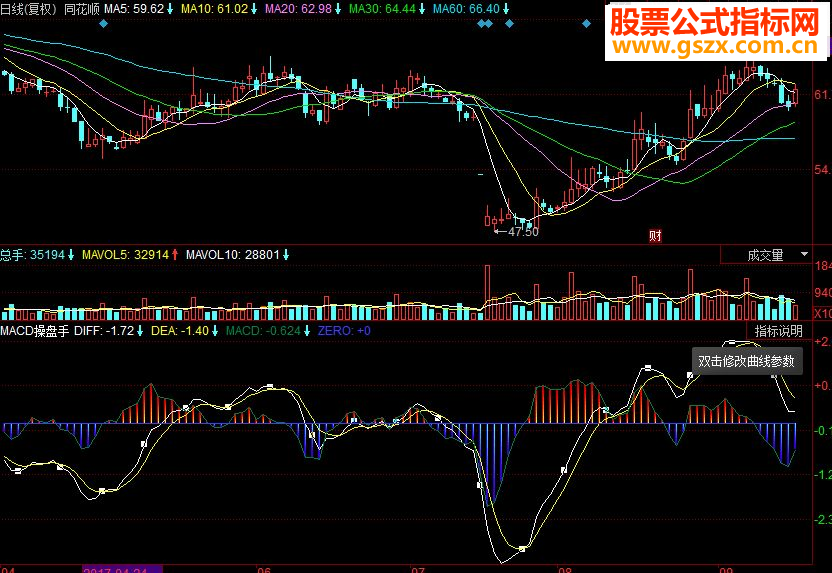Click the MAVOL5: 32914 label
The height and width of the screenshot is (573, 832).
(x=125, y=255)
